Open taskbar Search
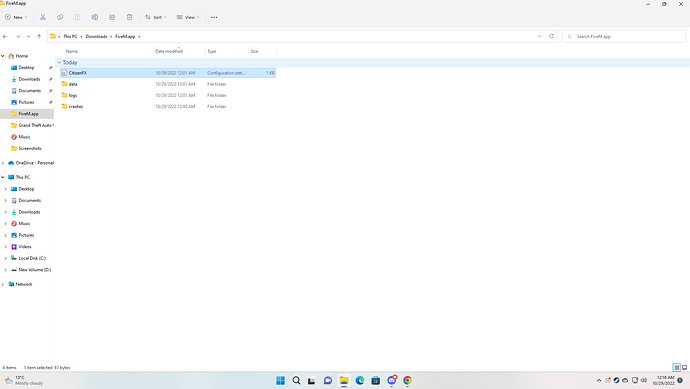 [297, 381]
